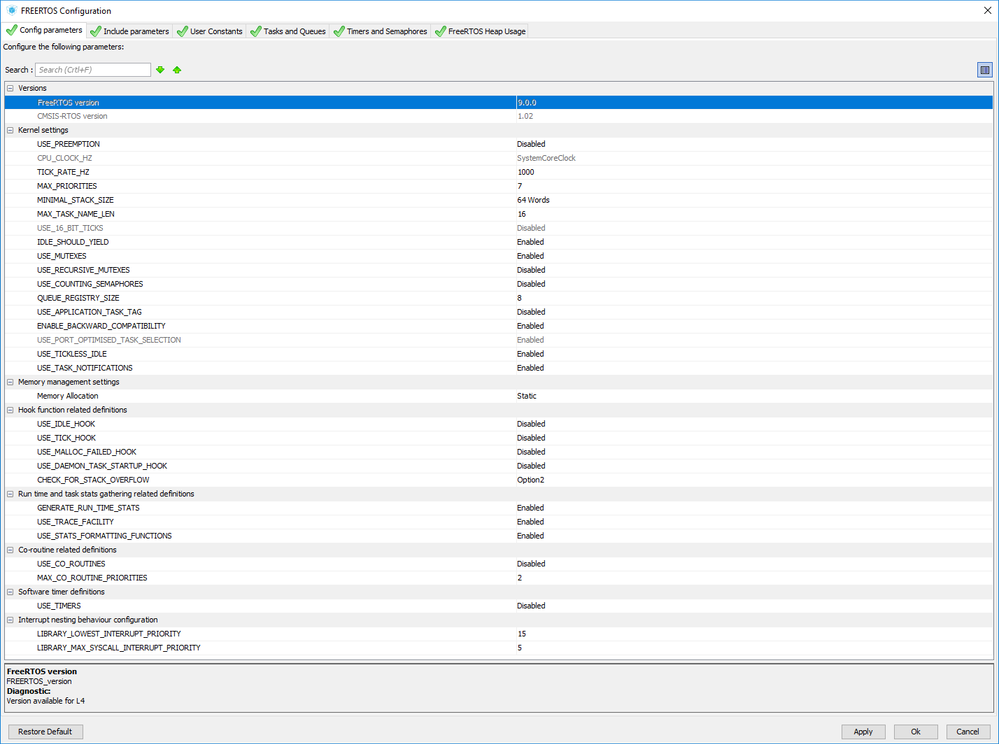Click the QUEUE_REGISTRY_SIZE value 8

tap(520, 299)
